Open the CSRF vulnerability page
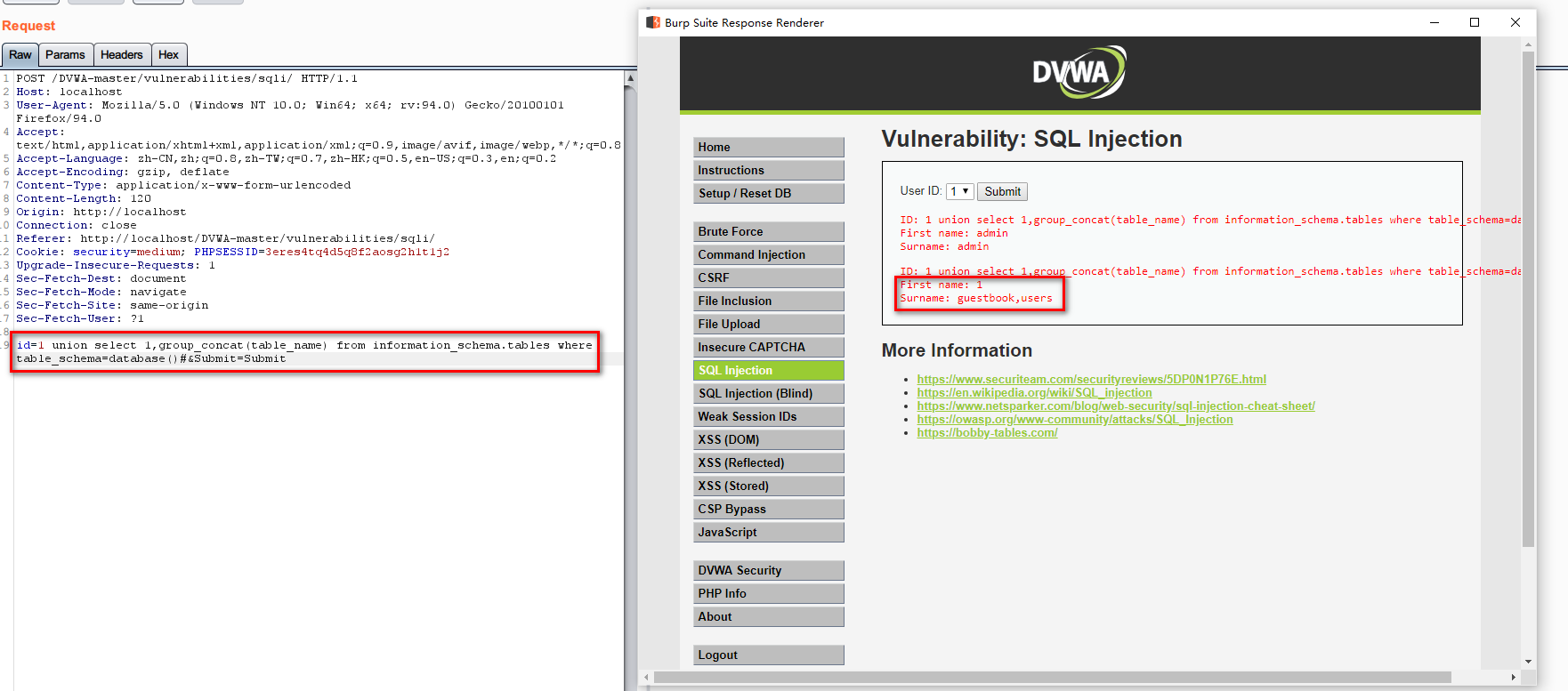The image size is (1568, 691). point(769,278)
